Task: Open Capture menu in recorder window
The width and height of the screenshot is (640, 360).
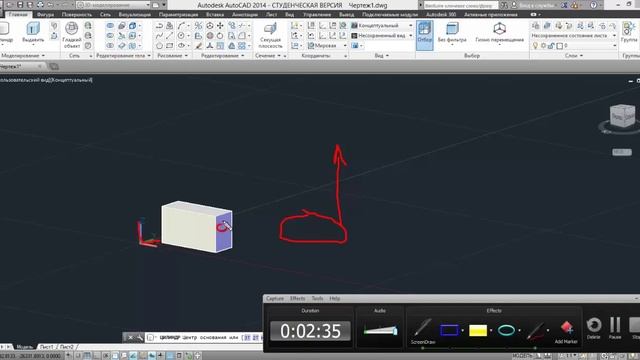Action: [275, 298]
